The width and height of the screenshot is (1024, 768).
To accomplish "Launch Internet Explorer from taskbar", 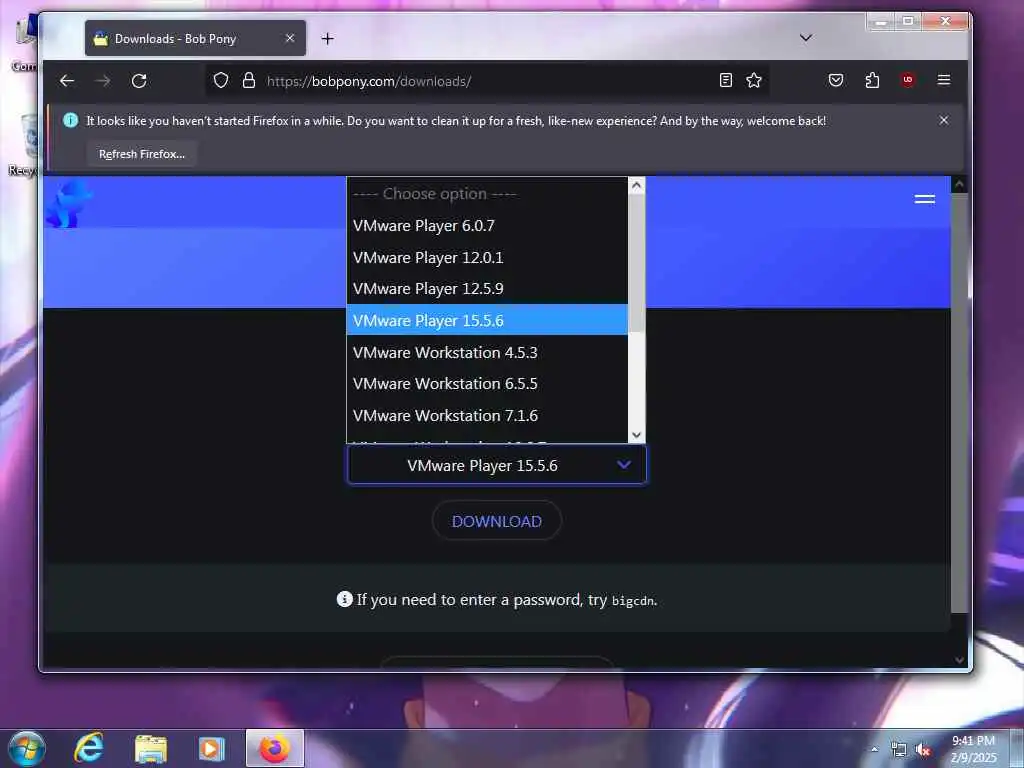I will point(89,748).
